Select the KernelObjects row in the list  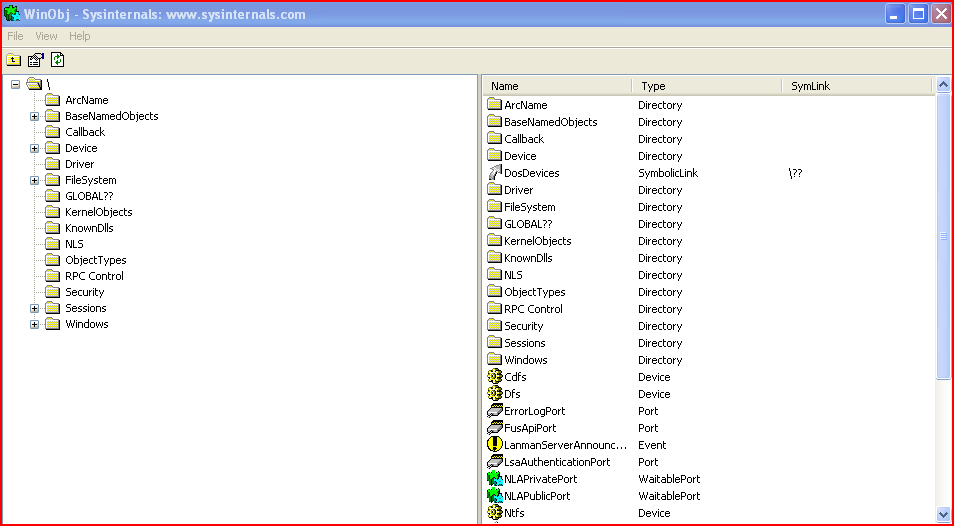click(709, 241)
